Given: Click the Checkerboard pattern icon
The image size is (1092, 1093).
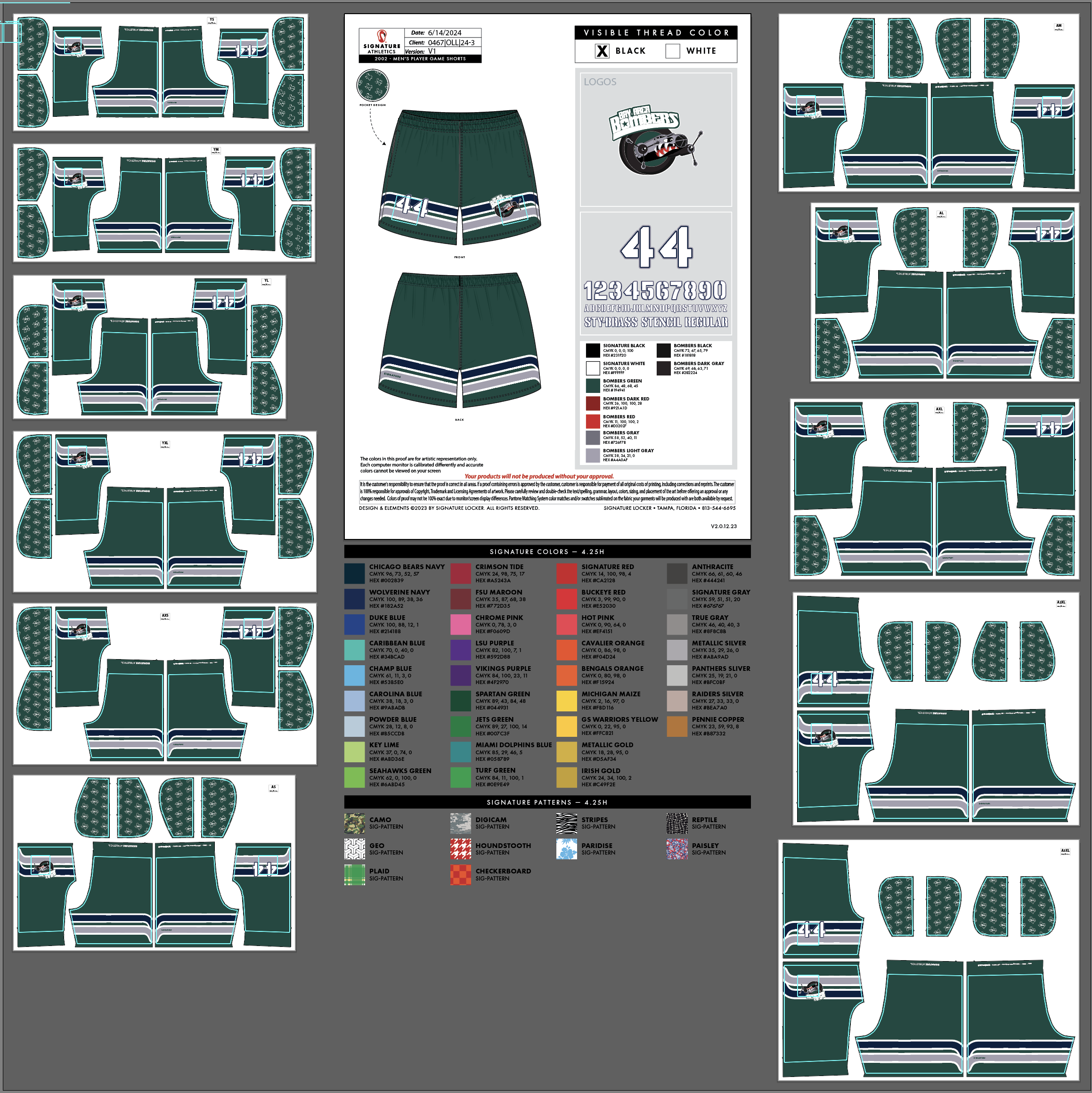Looking at the screenshot, I should click(x=460, y=874).
